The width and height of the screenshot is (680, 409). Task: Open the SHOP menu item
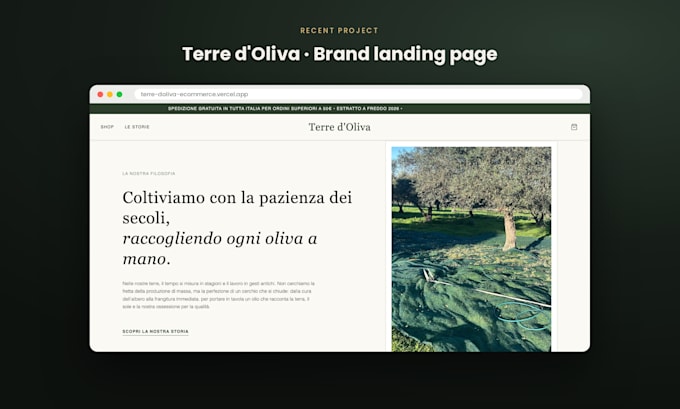(107, 127)
